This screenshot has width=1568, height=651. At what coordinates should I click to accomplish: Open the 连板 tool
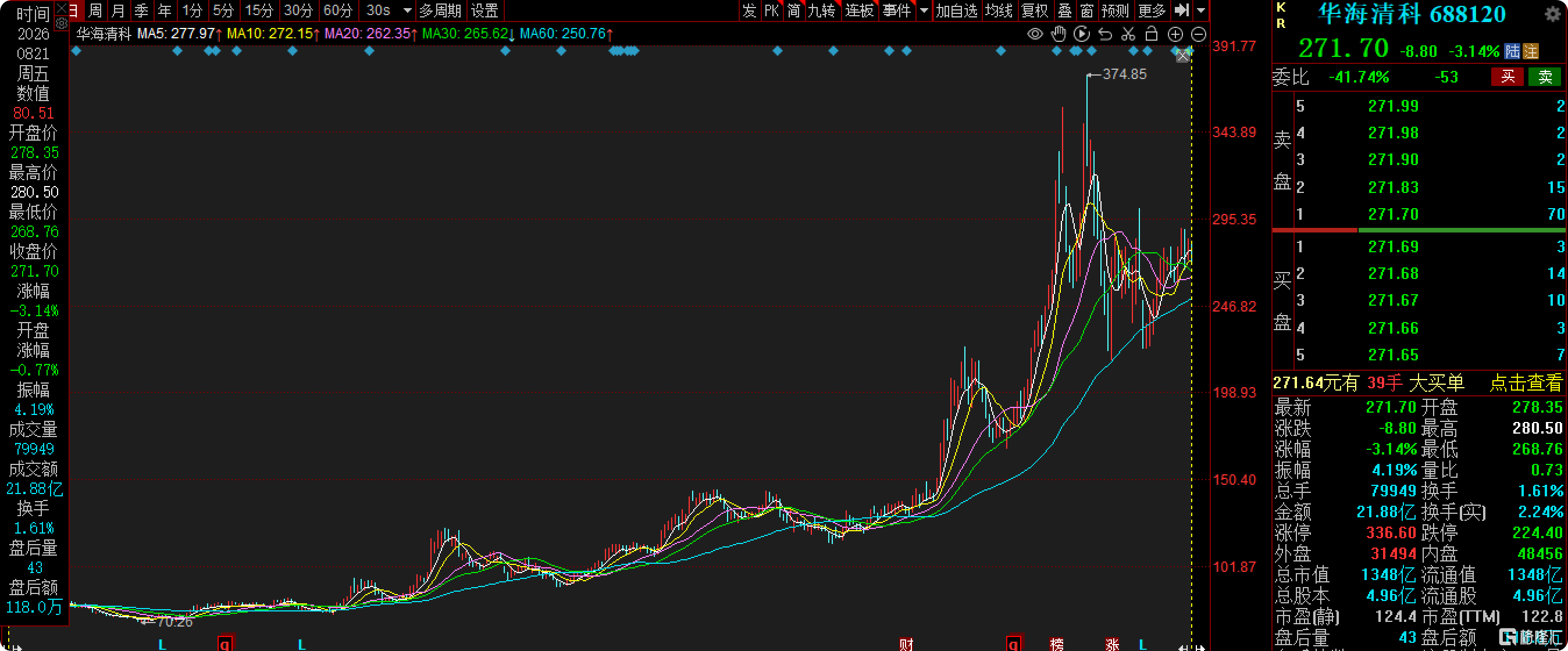(x=859, y=10)
